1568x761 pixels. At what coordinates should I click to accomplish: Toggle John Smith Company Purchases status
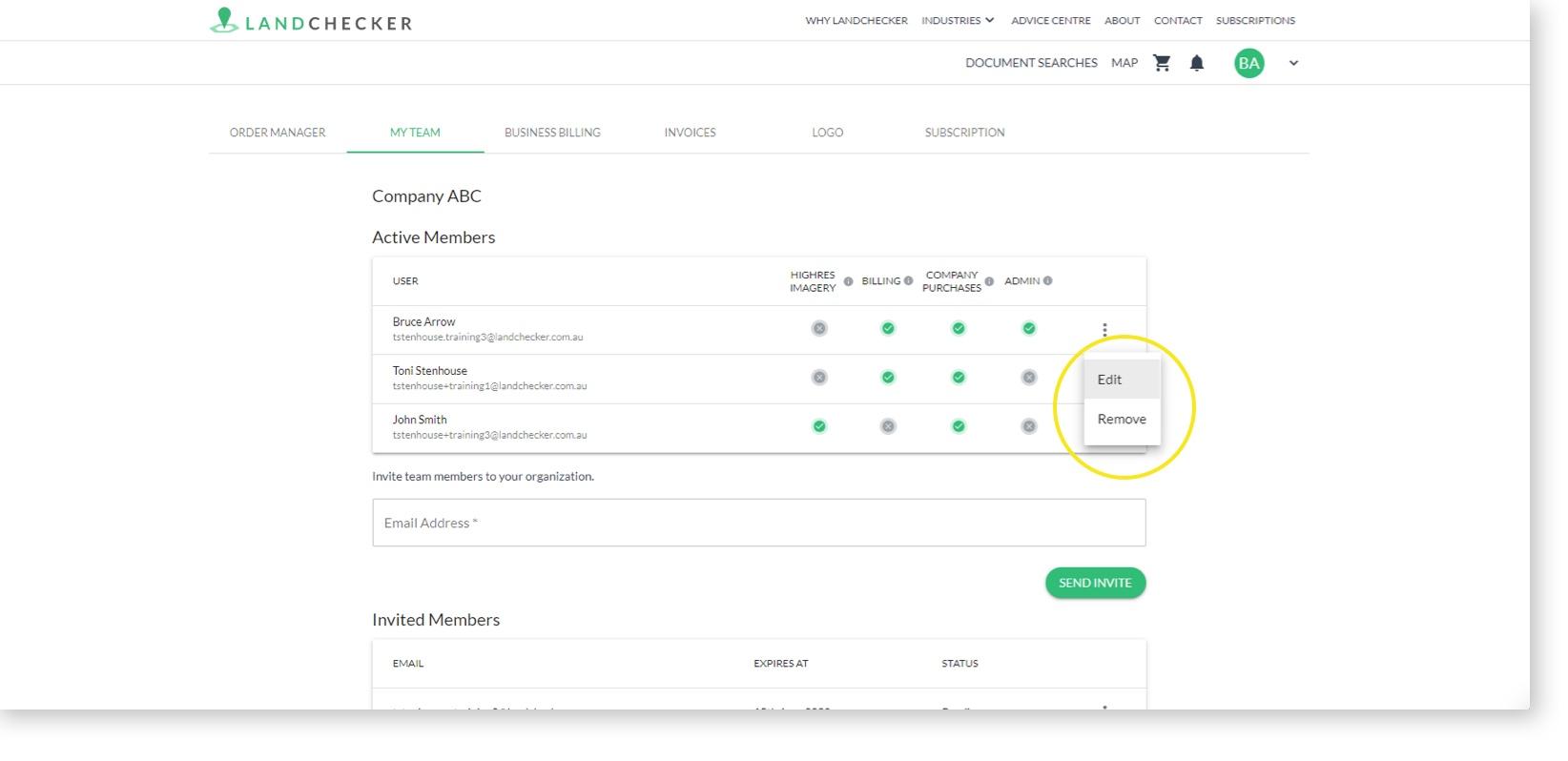959,426
